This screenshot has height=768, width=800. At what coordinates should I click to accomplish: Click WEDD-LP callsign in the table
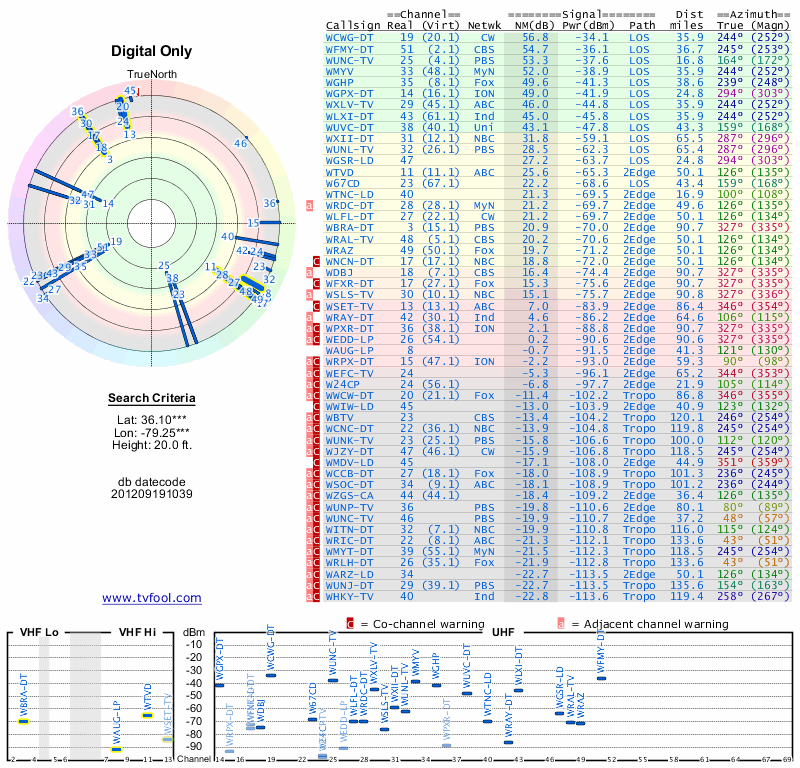[349, 340]
